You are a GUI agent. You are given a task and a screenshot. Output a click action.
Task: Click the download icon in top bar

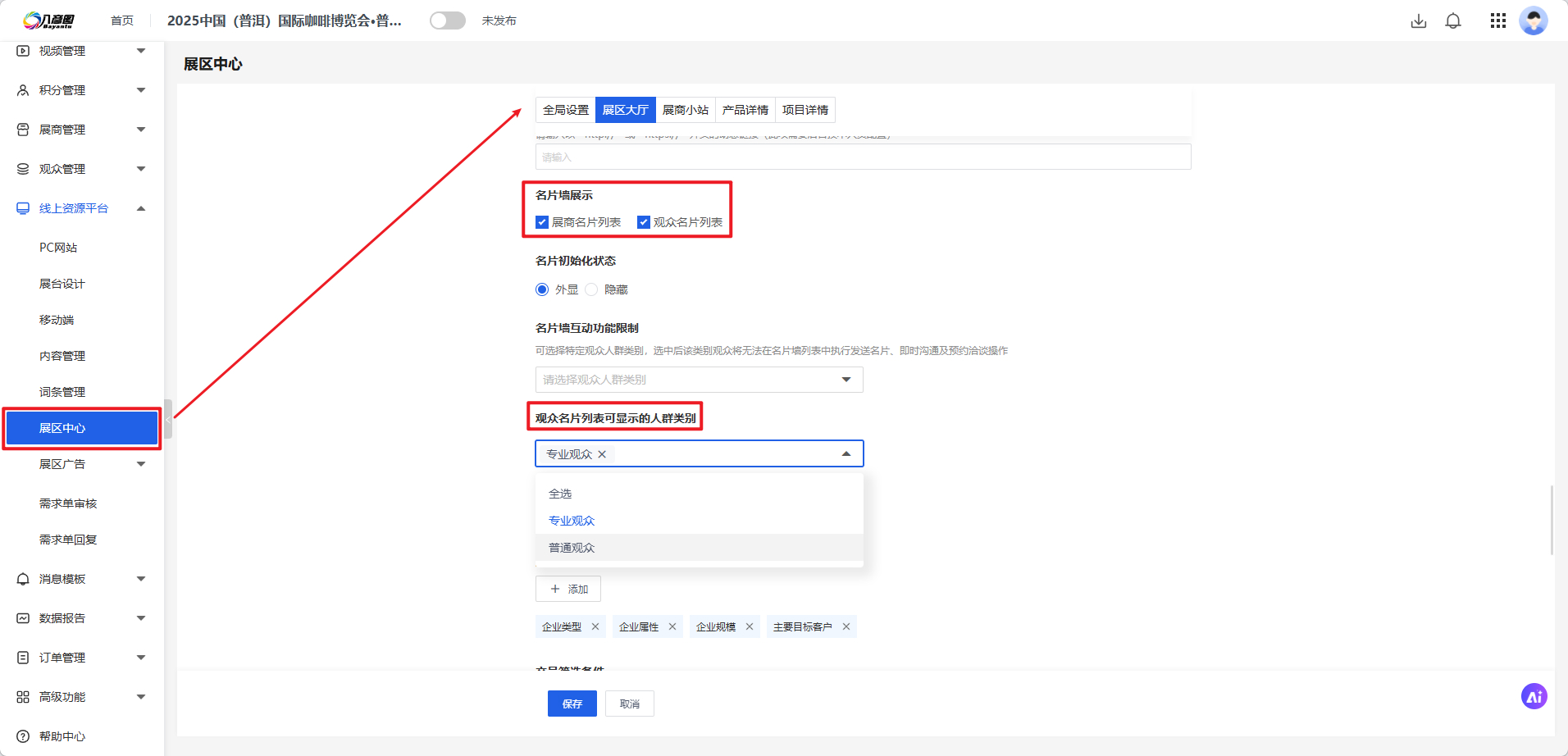point(1418,21)
